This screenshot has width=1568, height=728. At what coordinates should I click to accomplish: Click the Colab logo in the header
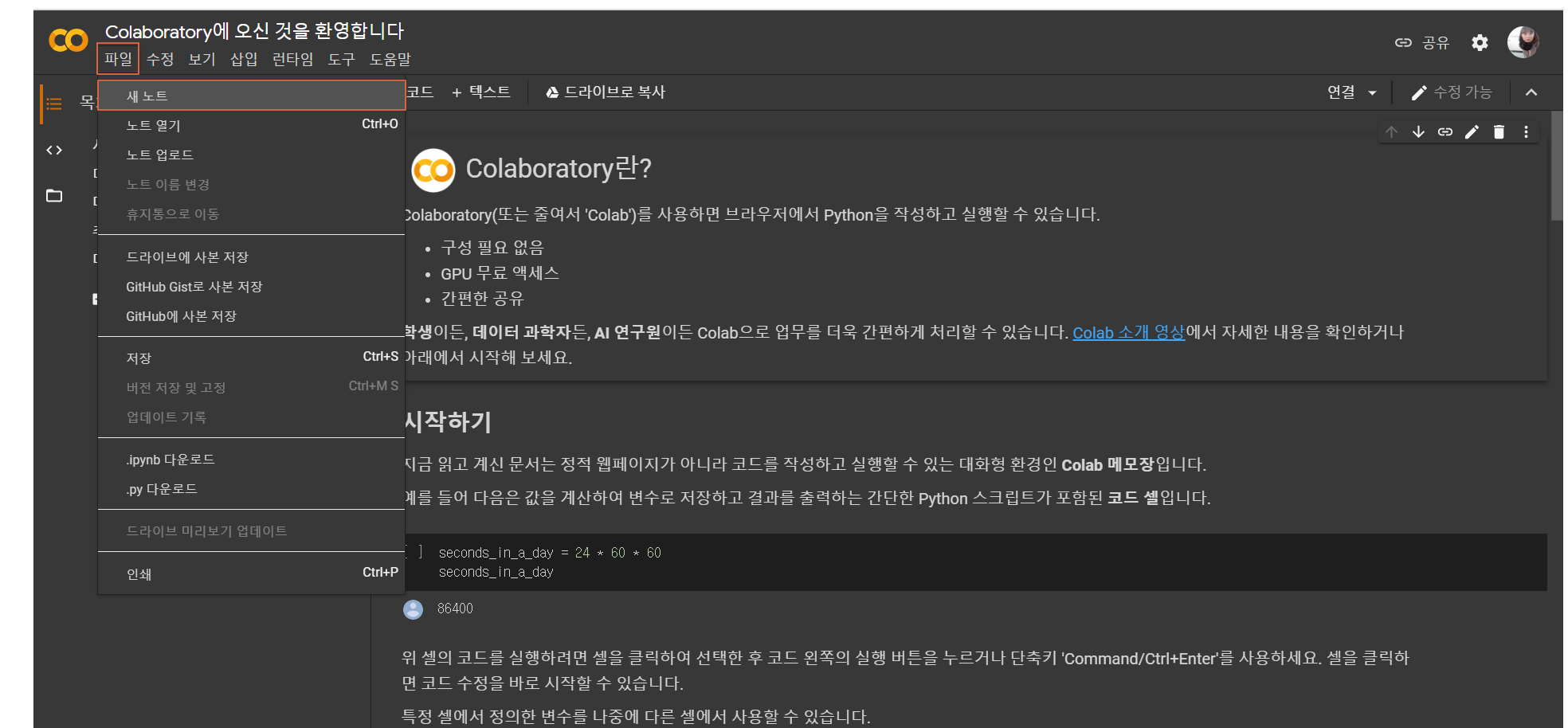pos(68,41)
